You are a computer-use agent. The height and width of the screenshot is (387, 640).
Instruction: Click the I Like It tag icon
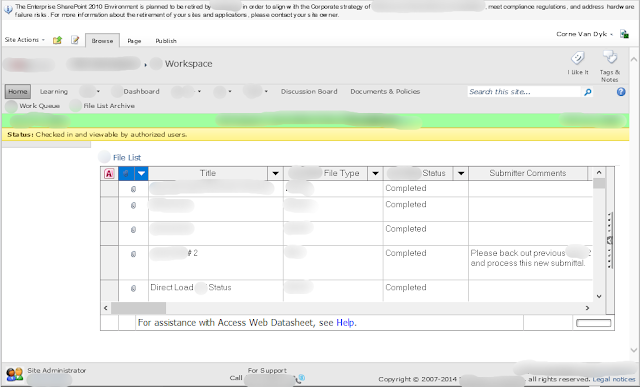tap(578, 58)
